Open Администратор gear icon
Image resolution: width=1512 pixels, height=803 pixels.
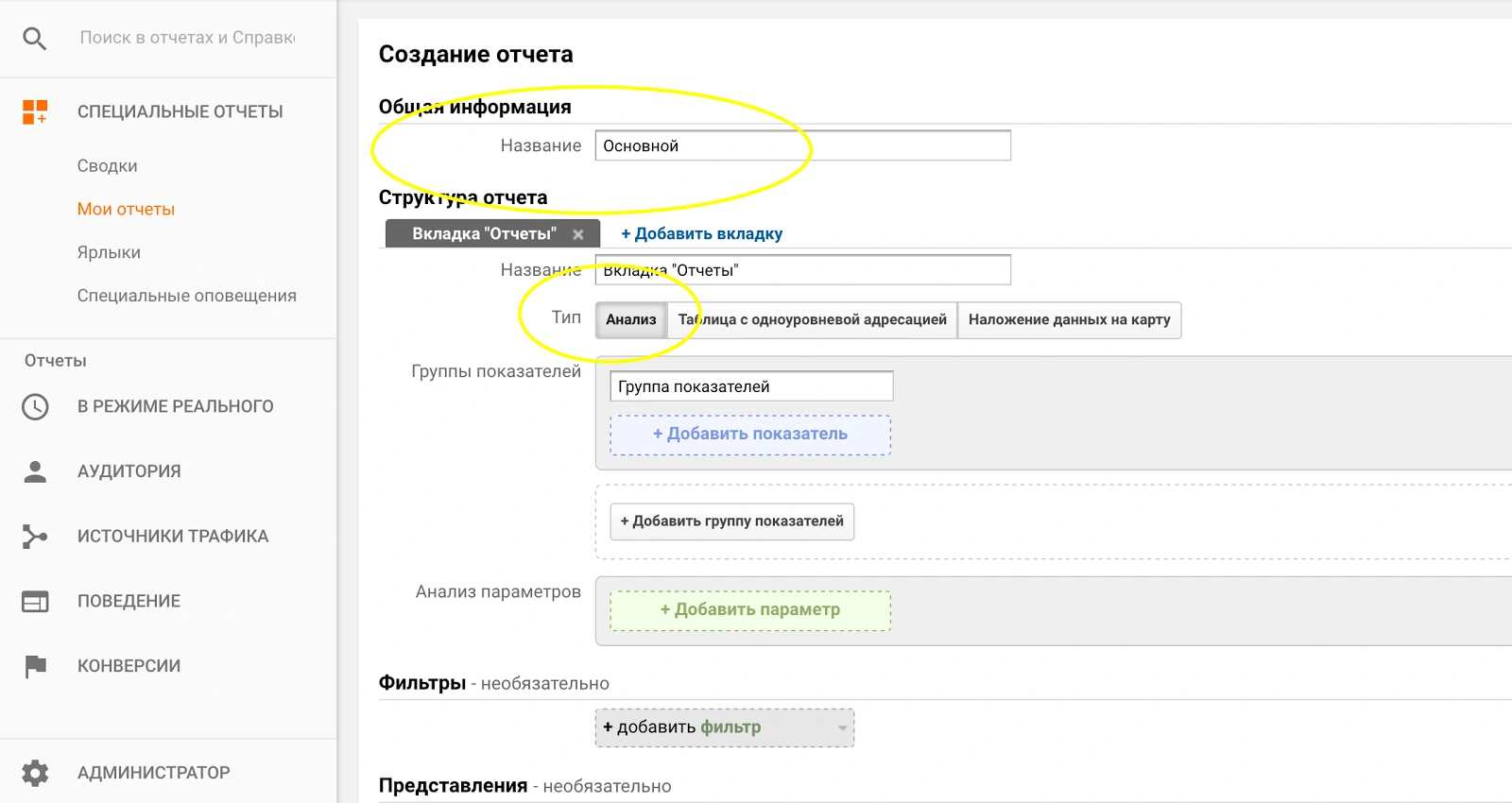[x=35, y=773]
